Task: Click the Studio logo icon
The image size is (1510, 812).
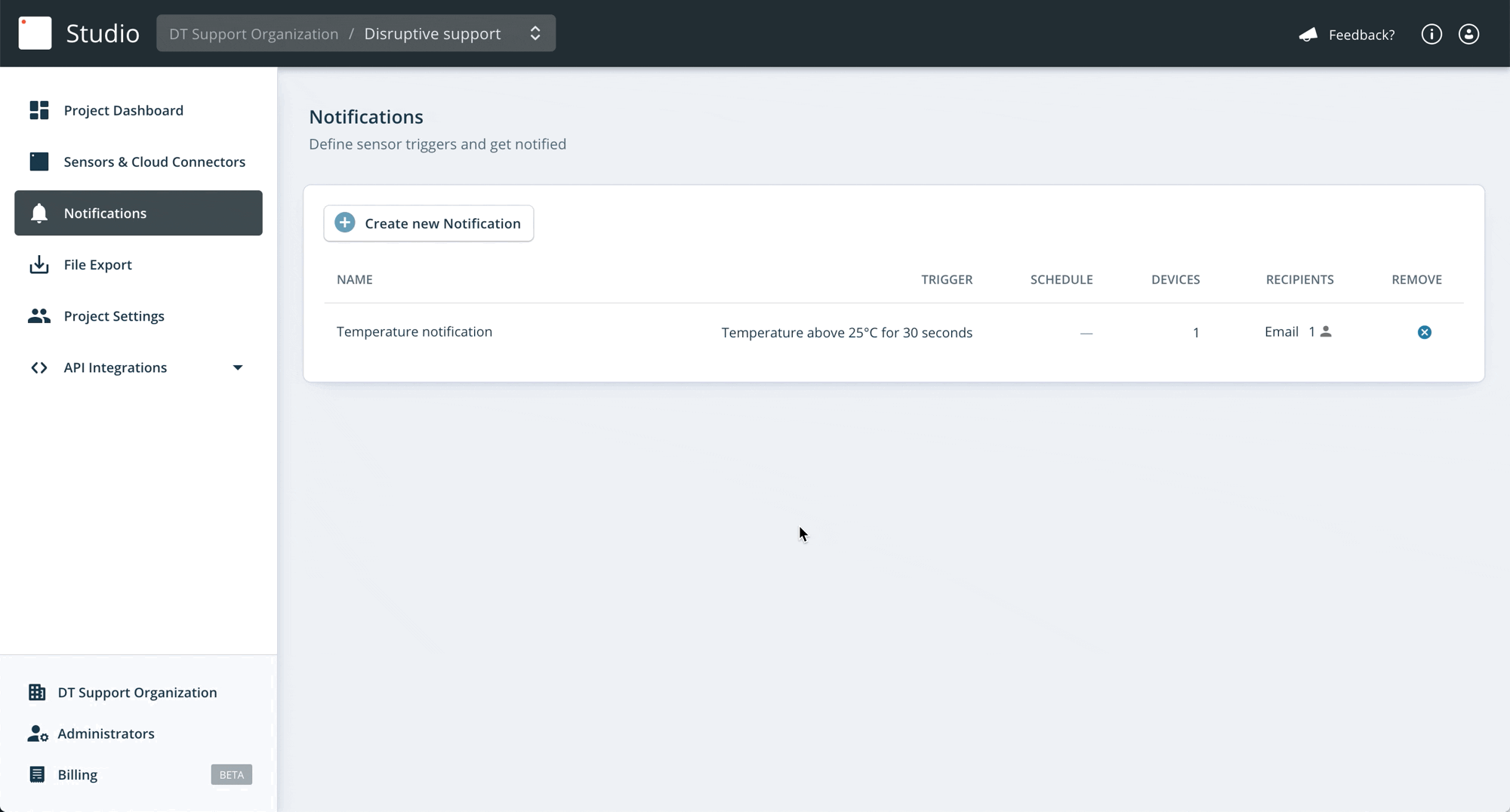Action: [x=35, y=33]
